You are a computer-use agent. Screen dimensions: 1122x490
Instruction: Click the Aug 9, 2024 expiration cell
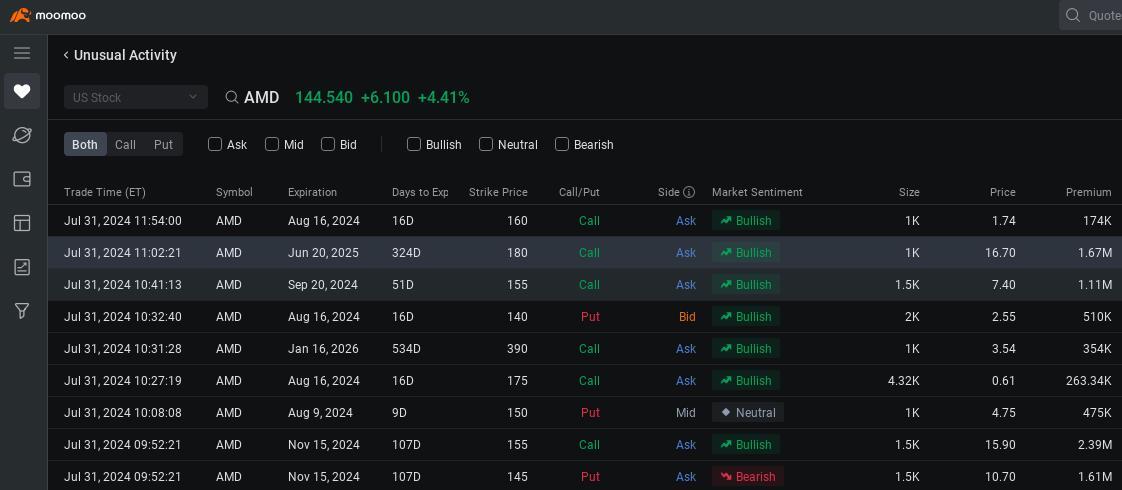(x=320, y=413)
